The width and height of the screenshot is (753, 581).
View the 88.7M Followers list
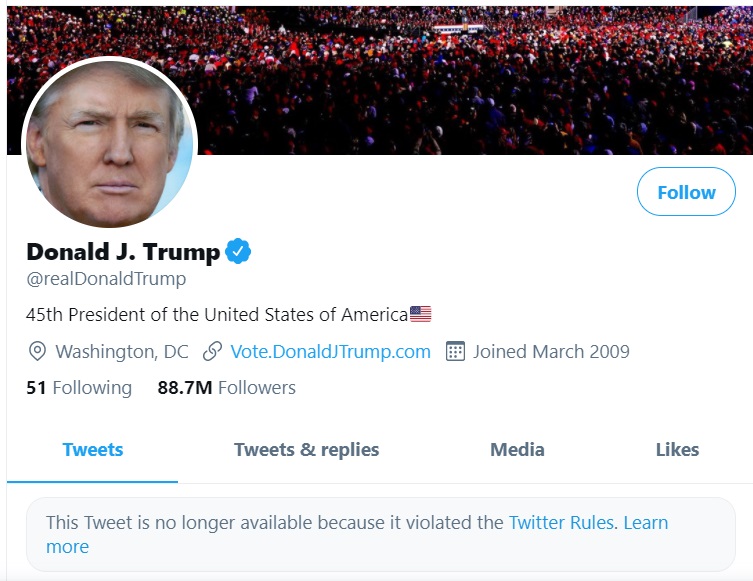226,388
